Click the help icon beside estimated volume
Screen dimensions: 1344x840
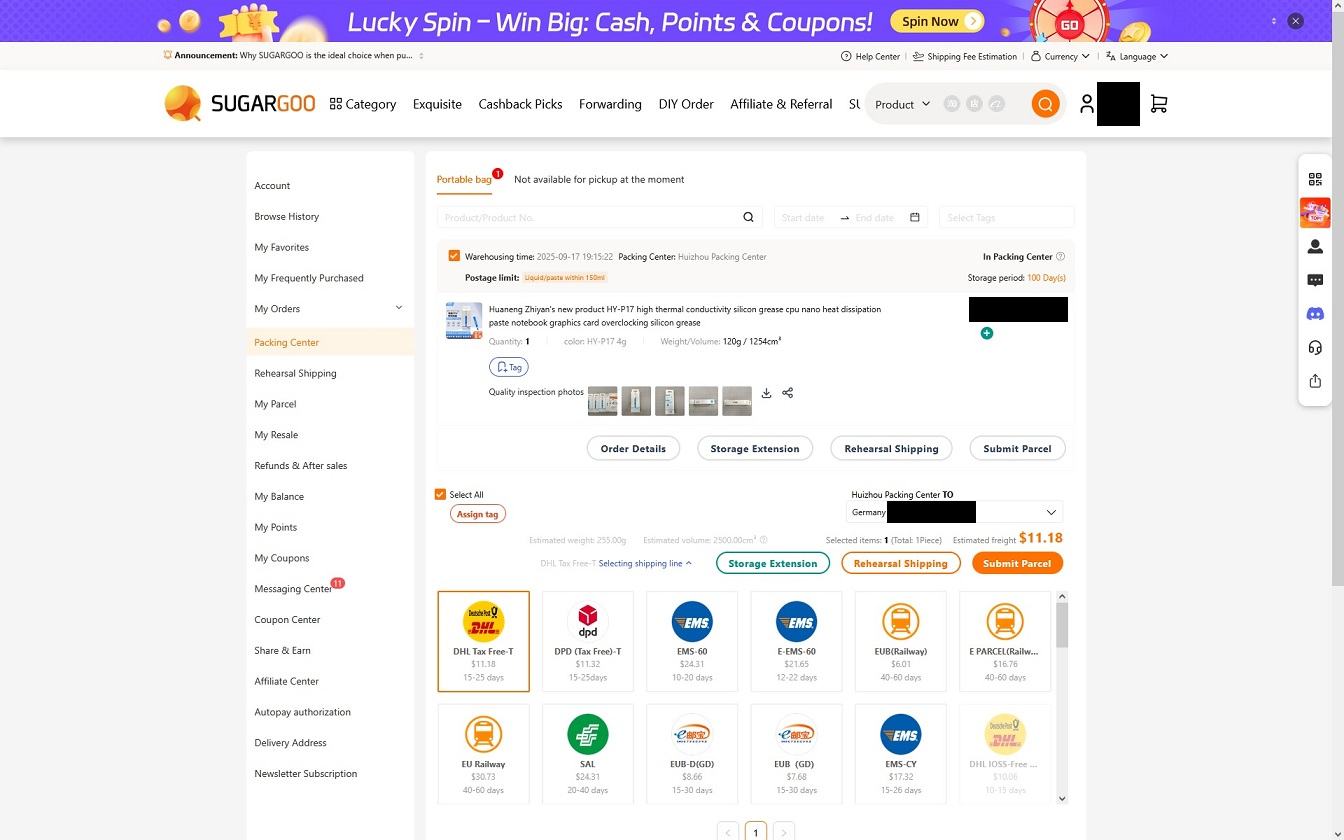tap(763, 540)
